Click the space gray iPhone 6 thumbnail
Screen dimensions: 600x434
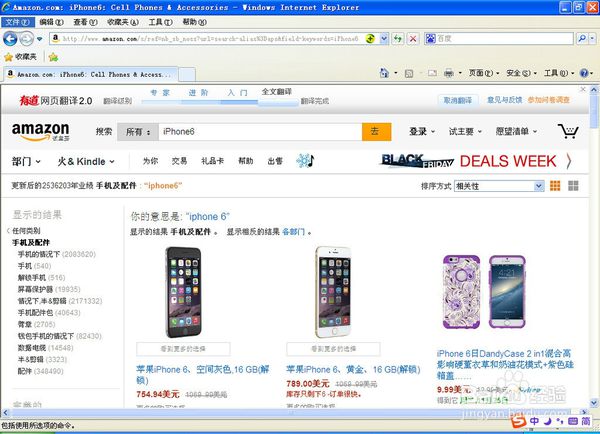(x=183, y=292)
